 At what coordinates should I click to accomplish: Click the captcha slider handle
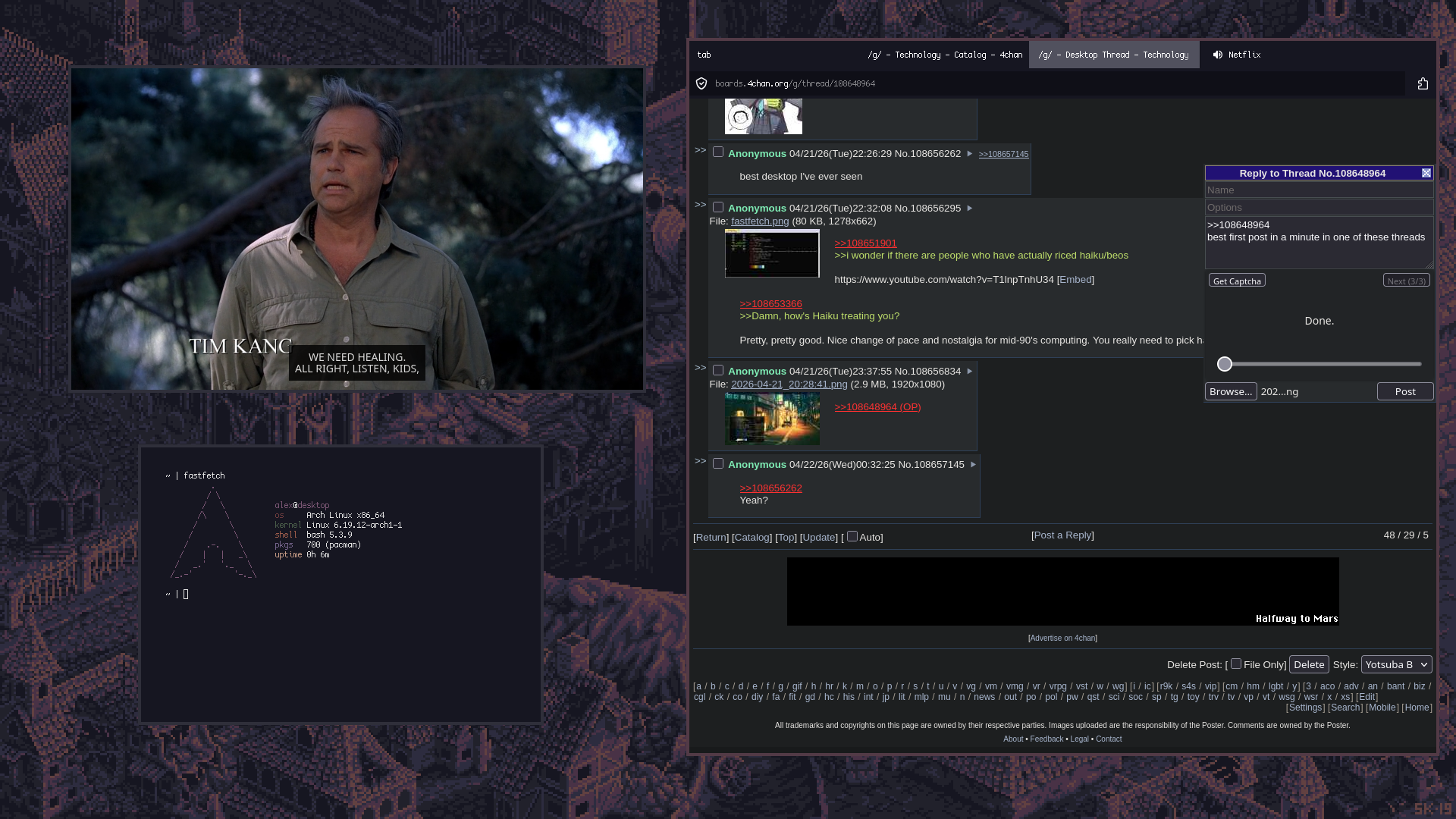coord(1225,365)
